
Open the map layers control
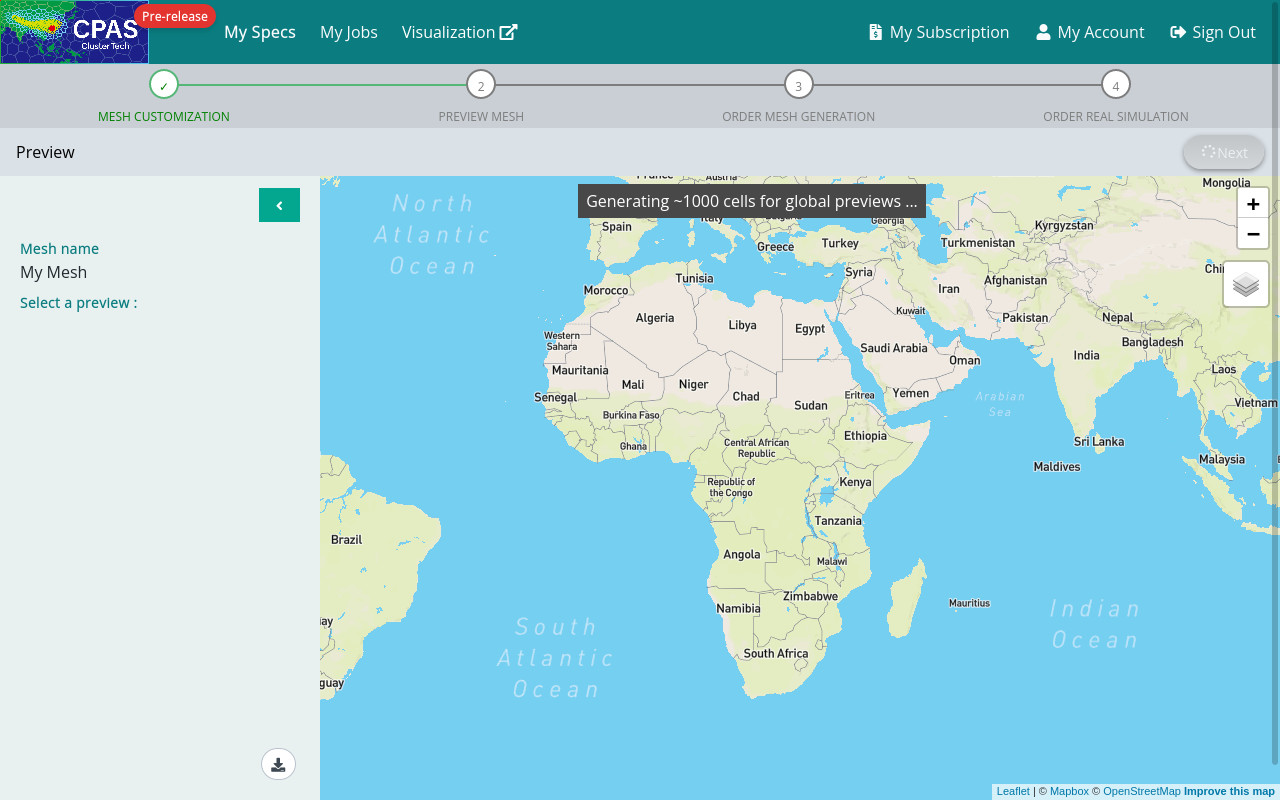pos(1246,285)
